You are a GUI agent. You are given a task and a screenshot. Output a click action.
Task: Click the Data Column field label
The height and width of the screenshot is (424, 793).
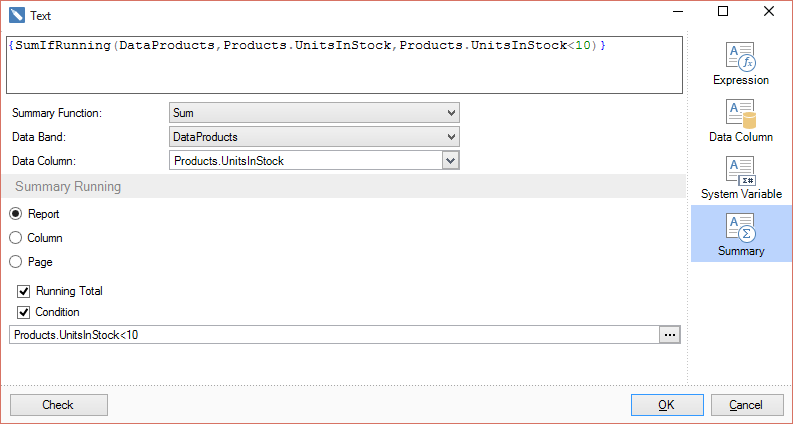click(44, 161)
